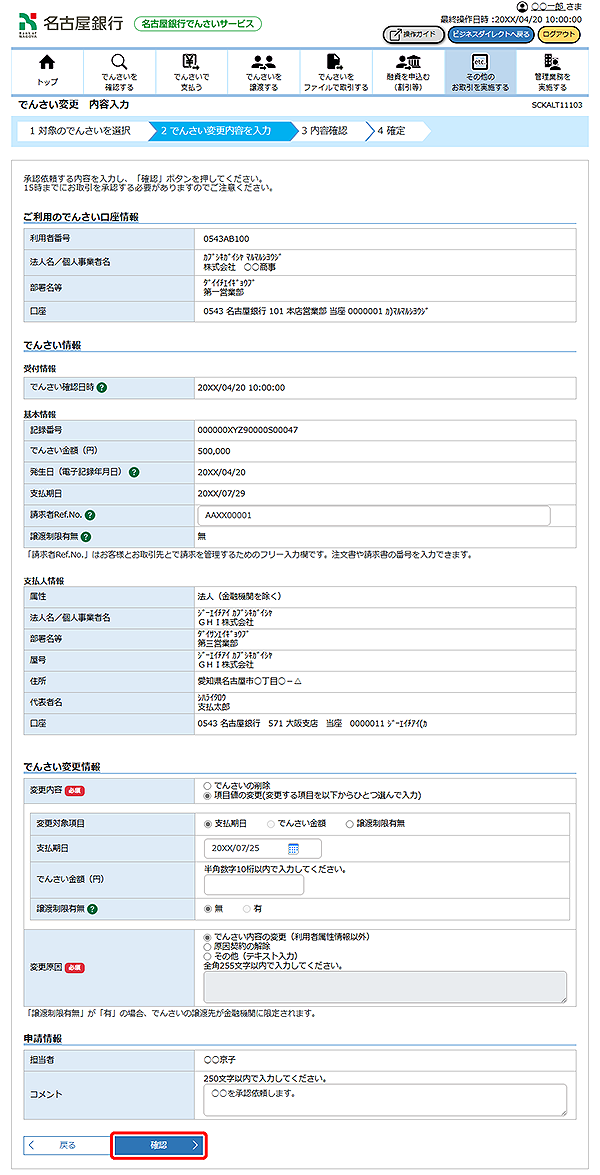This screenshot has width=600, height=1175.
Task: Click the Top home icon
Action: coord(47,62)
